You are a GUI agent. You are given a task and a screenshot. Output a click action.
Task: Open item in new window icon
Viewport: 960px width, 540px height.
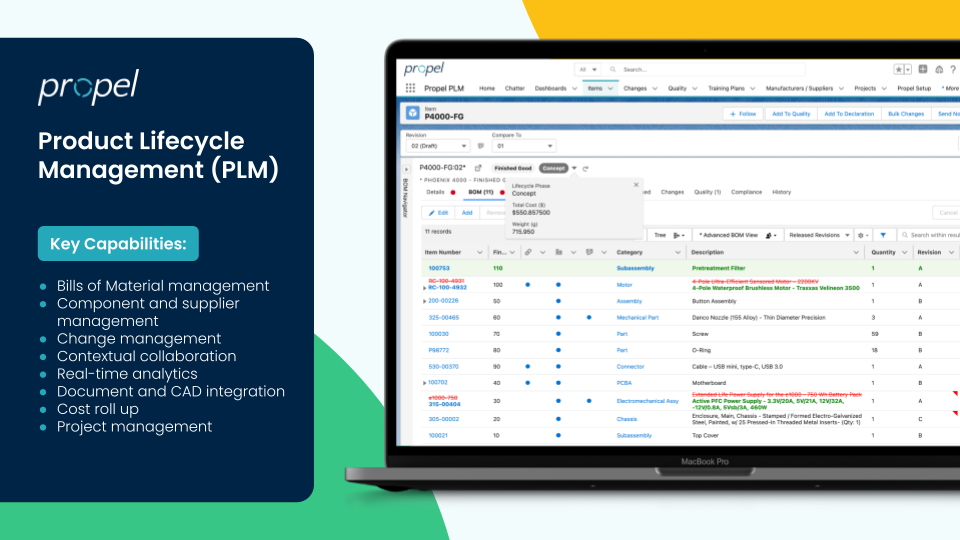[478, 168]
